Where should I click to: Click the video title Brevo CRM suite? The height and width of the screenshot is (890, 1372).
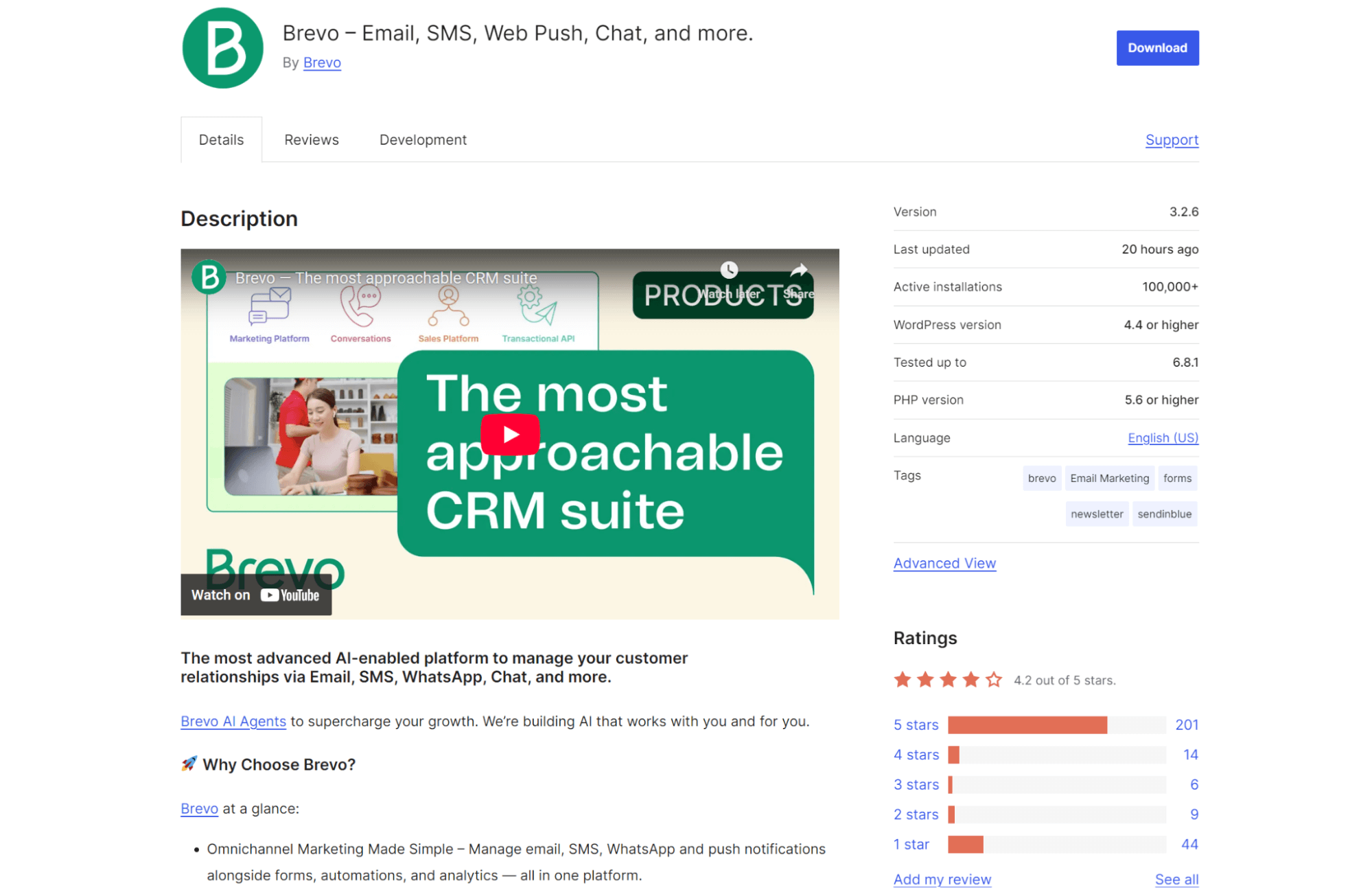tap(386, 278)
